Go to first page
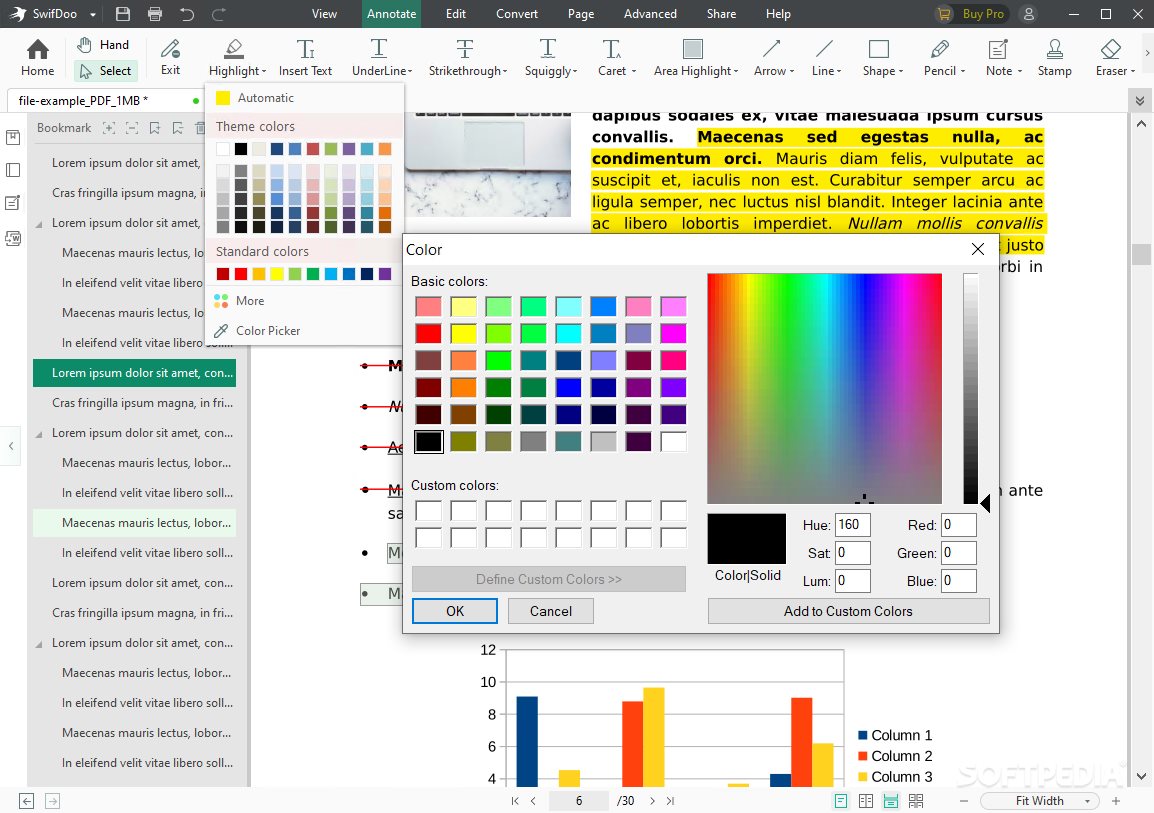Screen dimensions: 1154x813 pyautogui.click(x=514, y=800)
